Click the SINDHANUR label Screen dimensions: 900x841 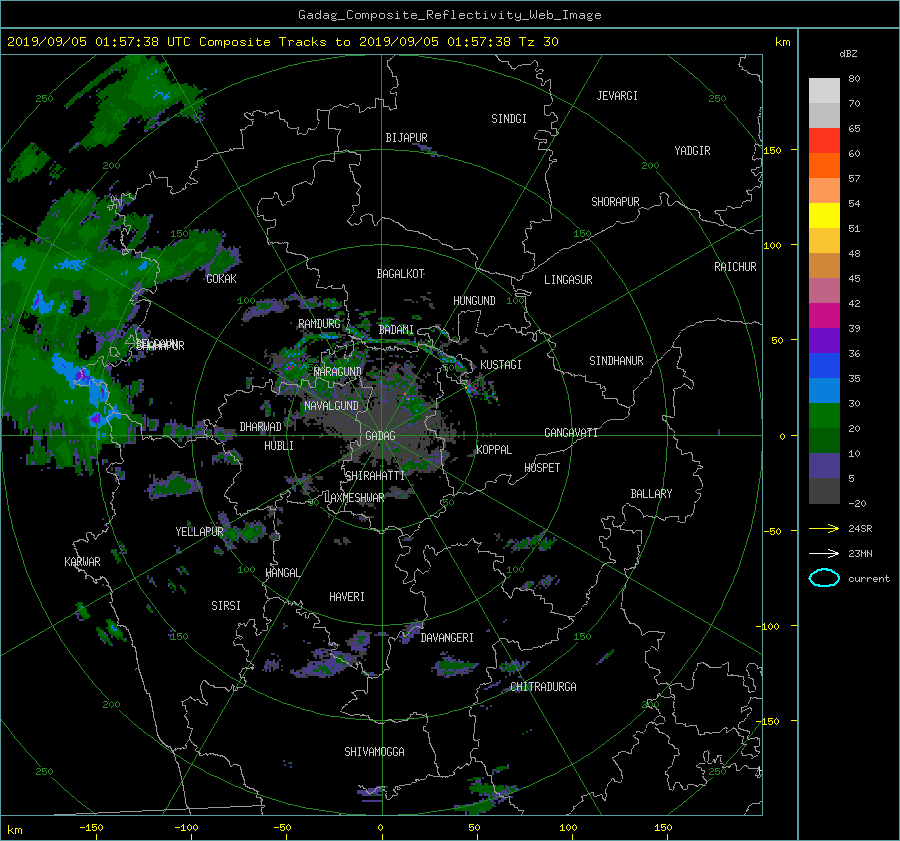pos(616,361)
